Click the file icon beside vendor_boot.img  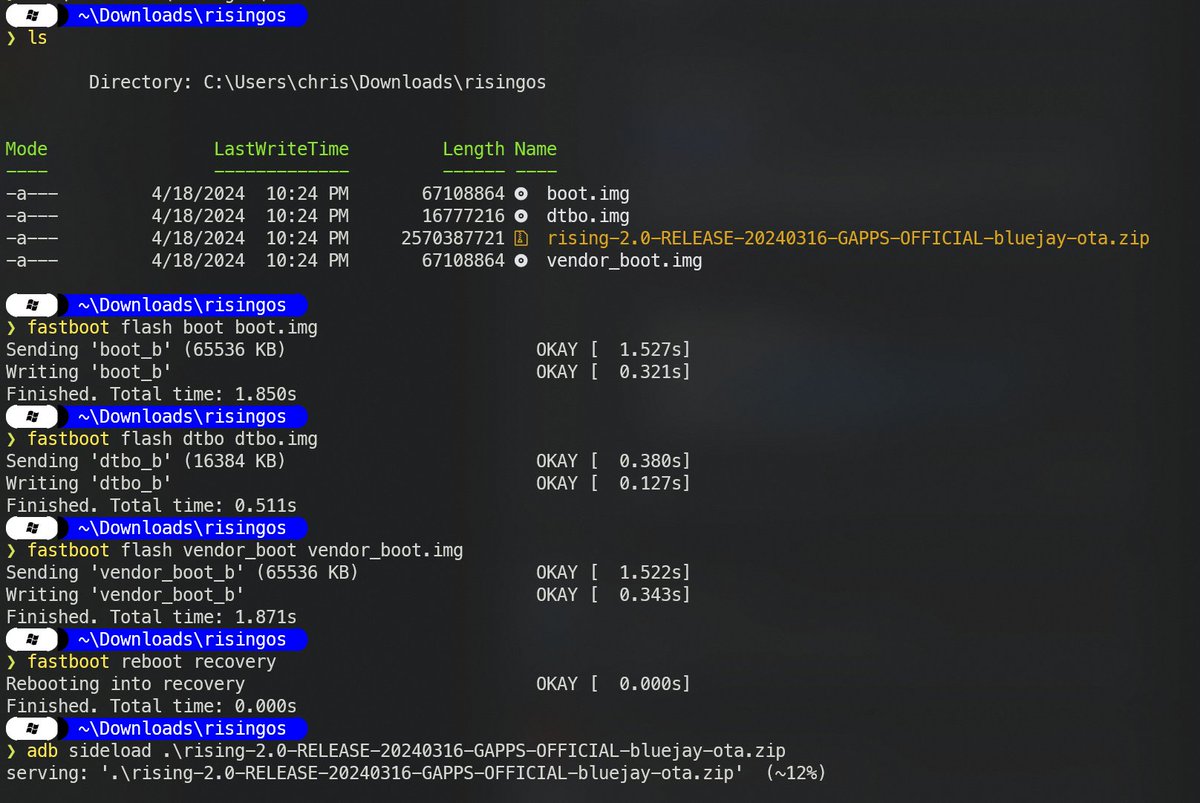pyautogui.click(x=520, y=261)
